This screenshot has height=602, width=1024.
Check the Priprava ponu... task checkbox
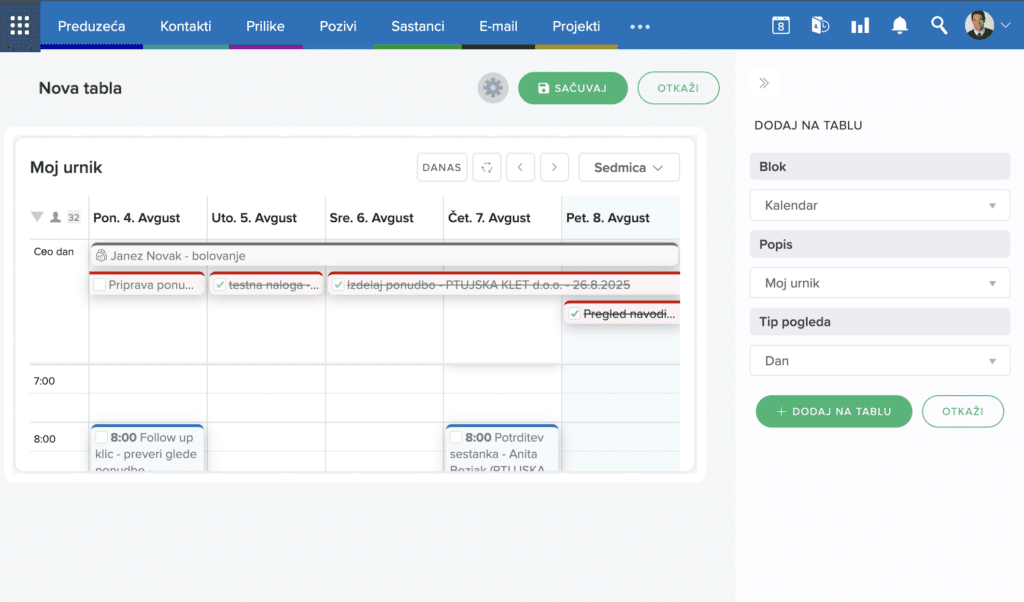point(100,285)
